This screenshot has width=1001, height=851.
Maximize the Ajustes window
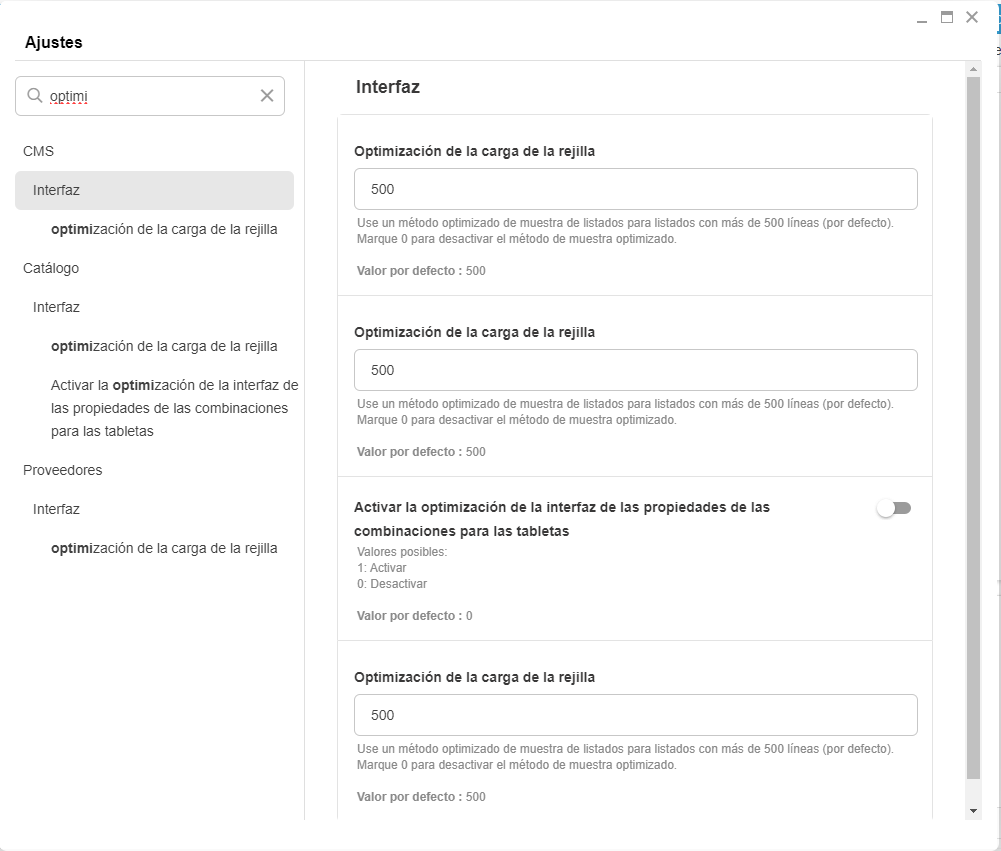pos(946,17)
